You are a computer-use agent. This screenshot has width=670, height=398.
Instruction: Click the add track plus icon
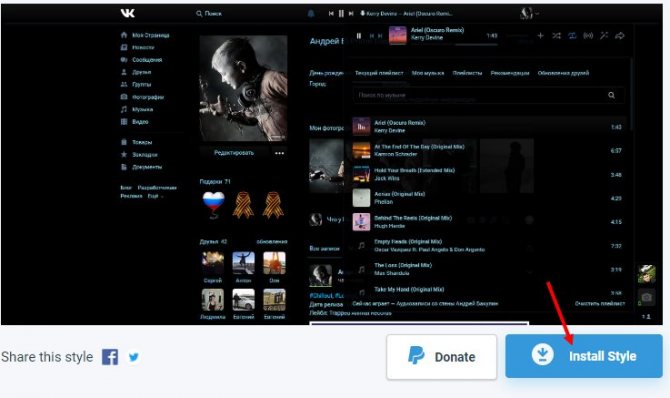coord(541,36)
